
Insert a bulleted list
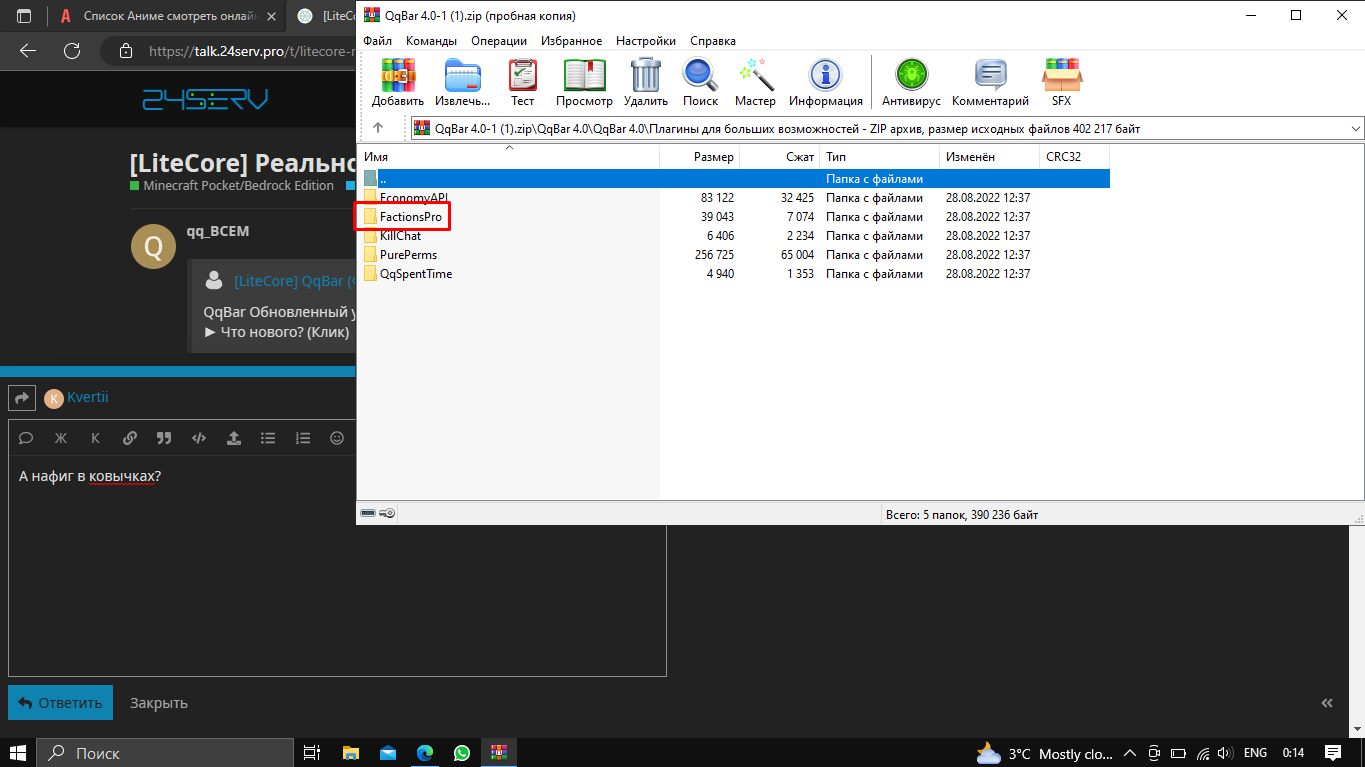click(x=268, y=438)
